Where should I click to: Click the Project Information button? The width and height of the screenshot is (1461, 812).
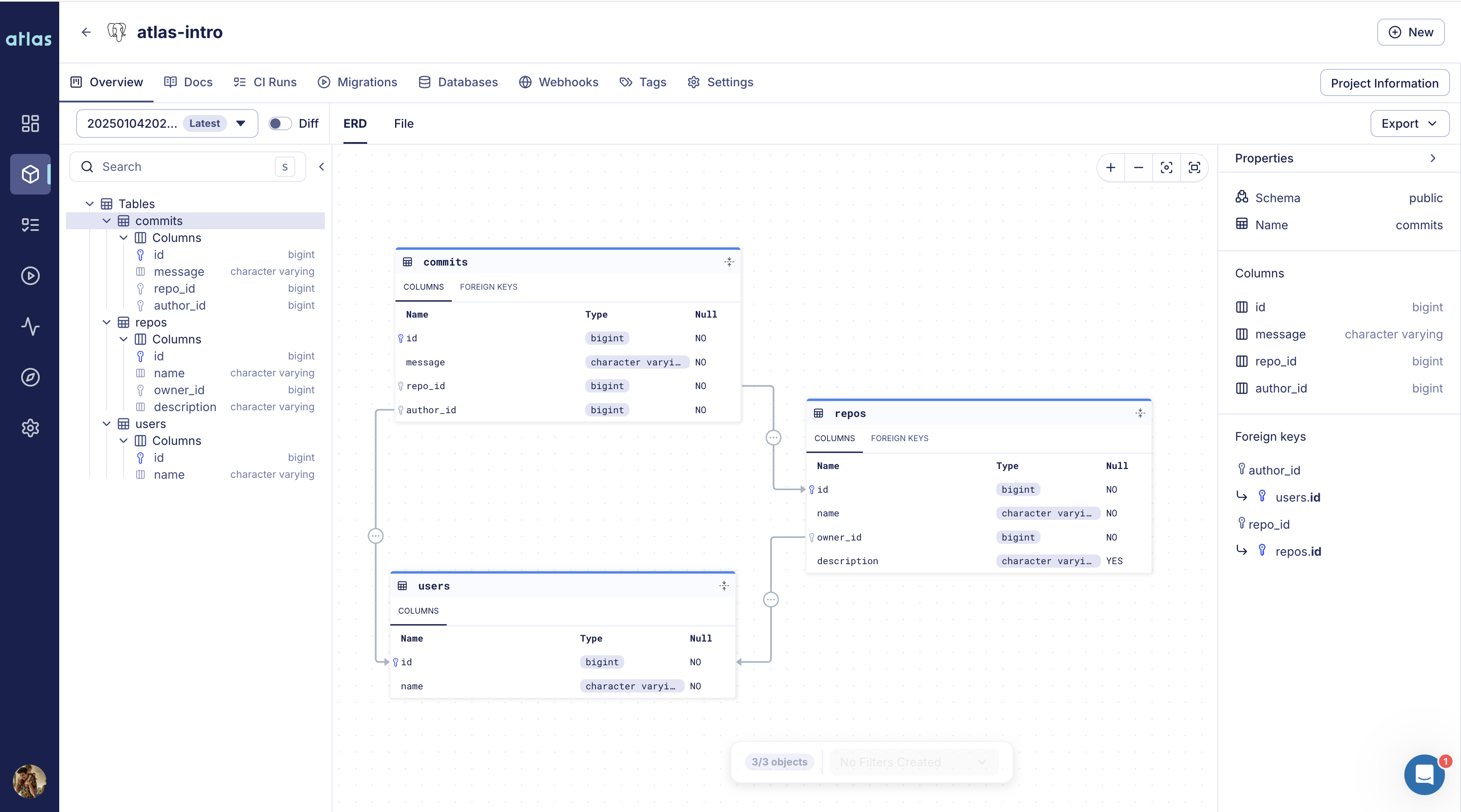pyautogui.click(x=1384, y=83)
